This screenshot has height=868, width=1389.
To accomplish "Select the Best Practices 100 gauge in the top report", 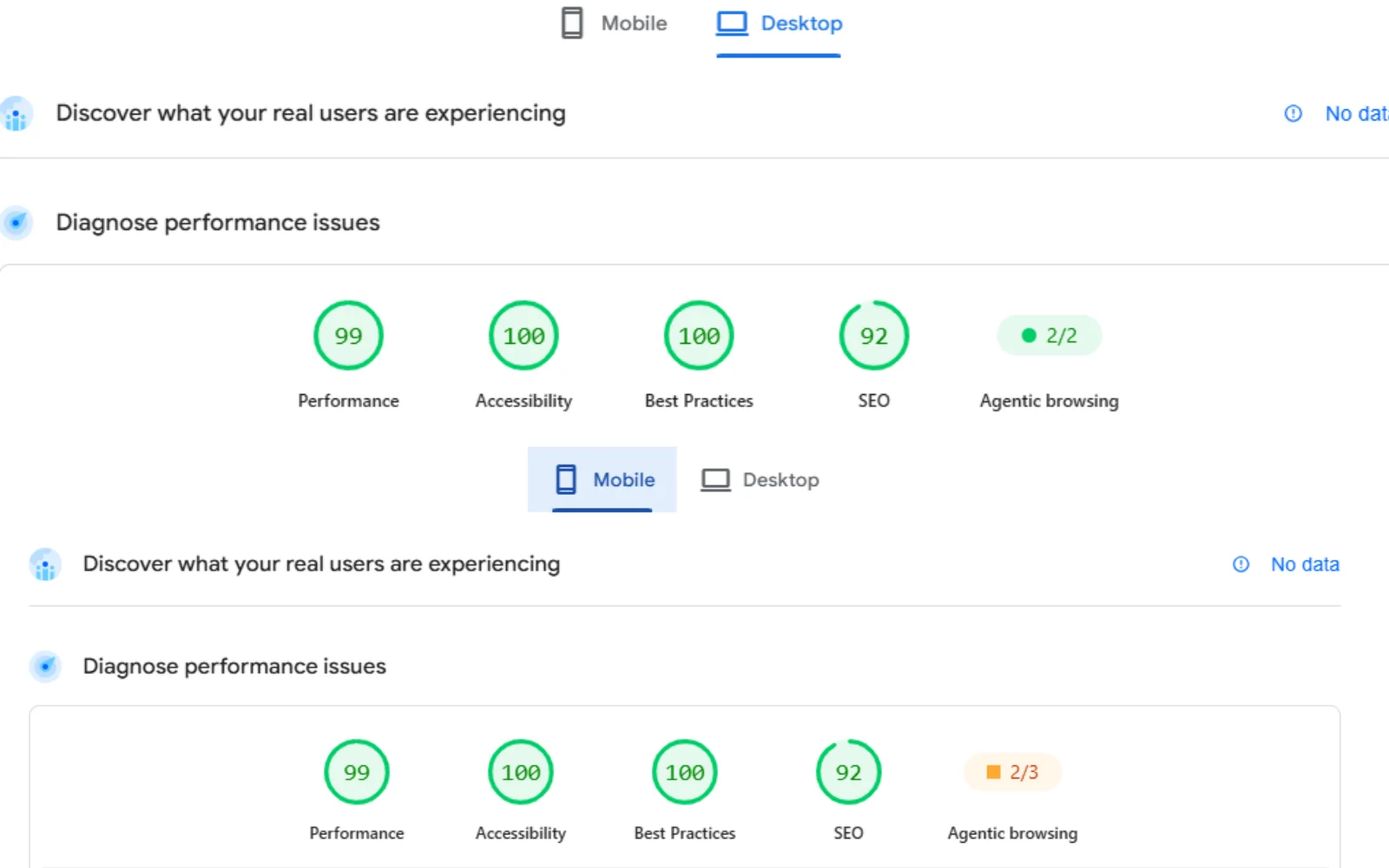I will pyautogui.click(x=699, y=335).
